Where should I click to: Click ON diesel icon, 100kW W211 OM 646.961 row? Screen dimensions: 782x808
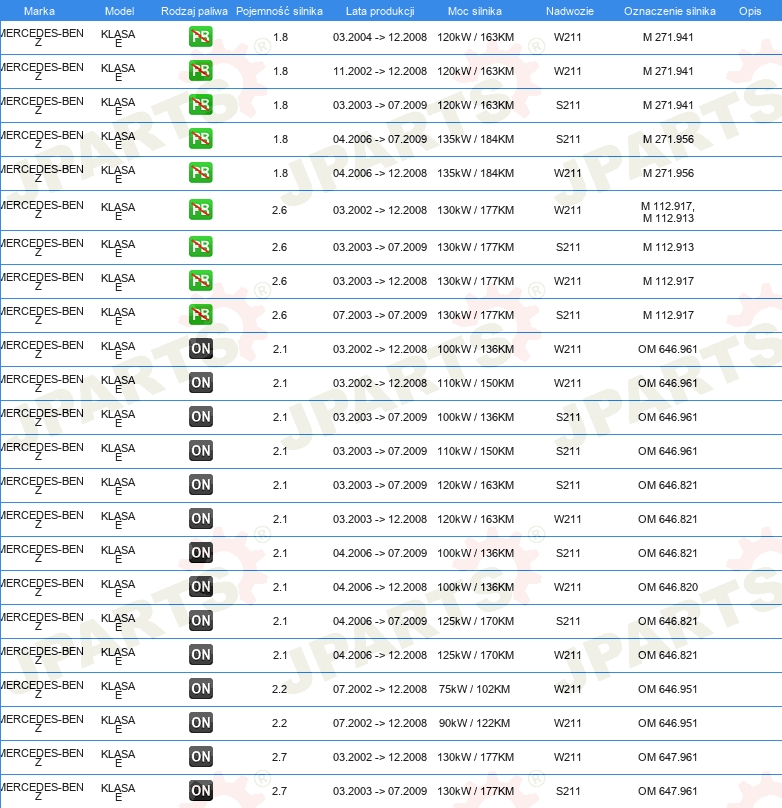(x=200, y=349)
